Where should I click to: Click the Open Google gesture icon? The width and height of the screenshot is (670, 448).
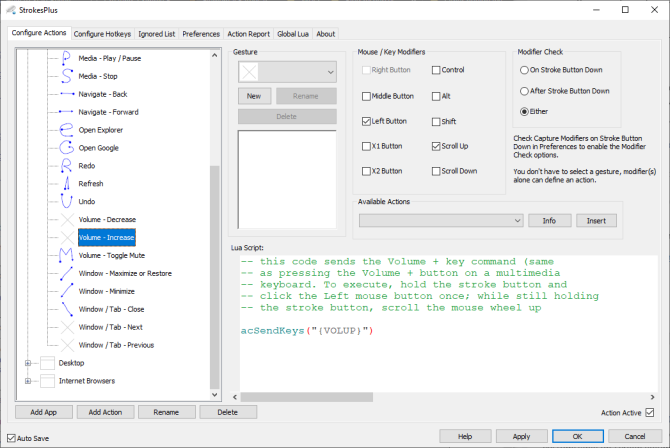(x=66, y=148)
